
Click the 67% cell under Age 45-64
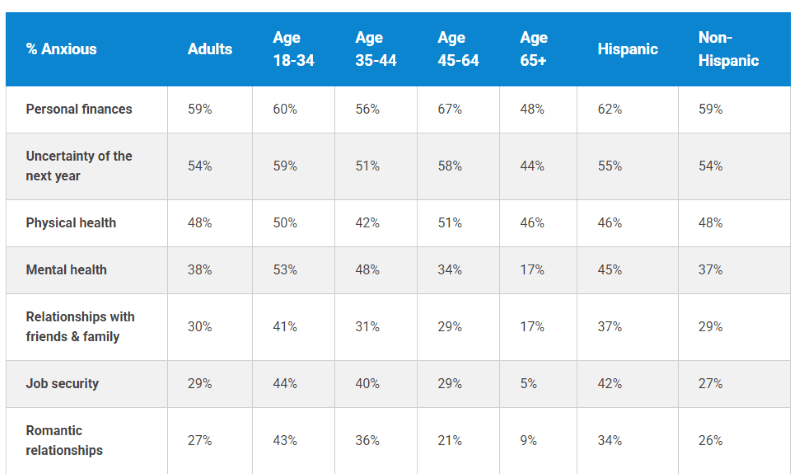[450, 109]
